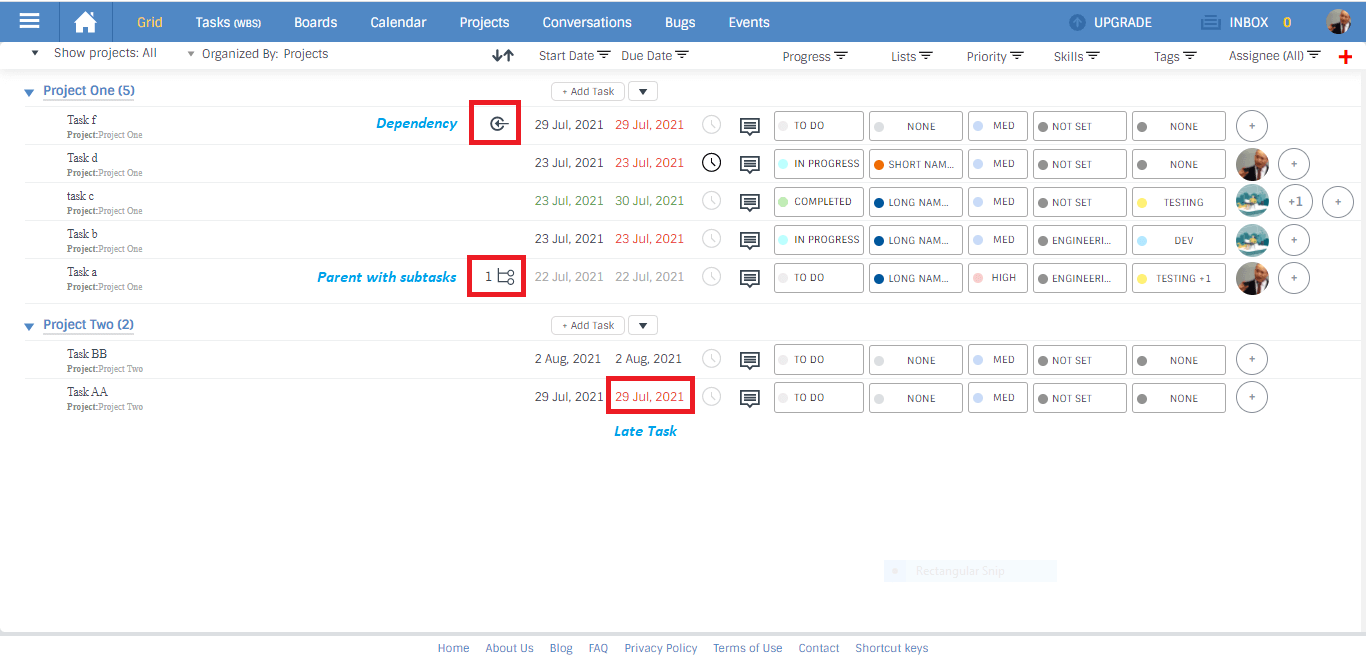Switch to Tasks (WBS) tab

pos(228,22)
